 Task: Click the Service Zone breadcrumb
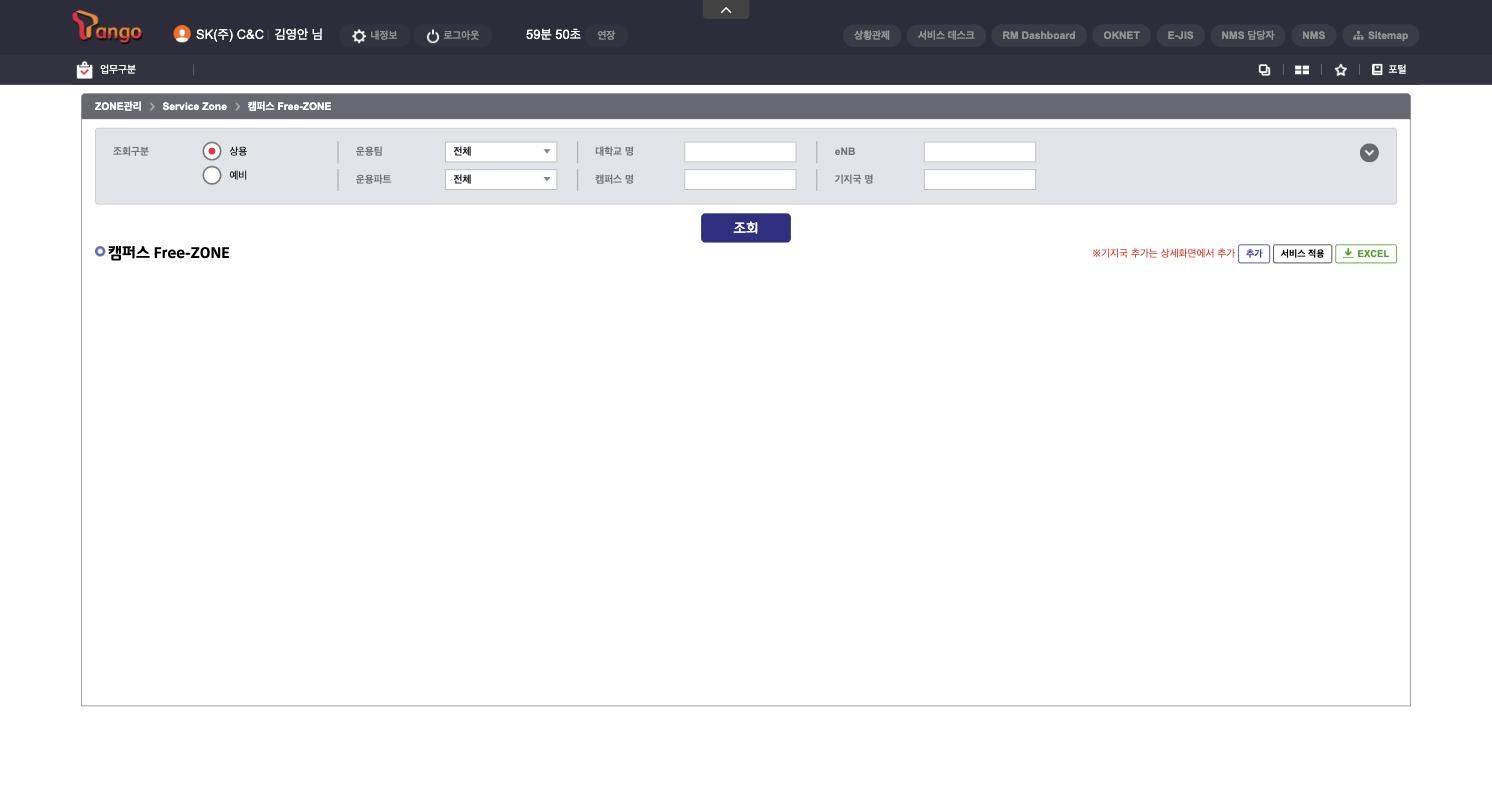195,107
